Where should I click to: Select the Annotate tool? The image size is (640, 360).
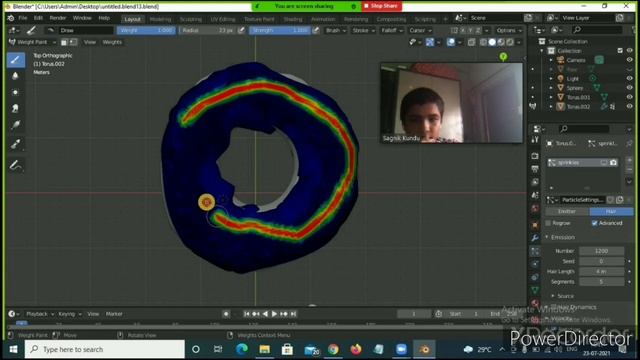[x=16, y=165]
